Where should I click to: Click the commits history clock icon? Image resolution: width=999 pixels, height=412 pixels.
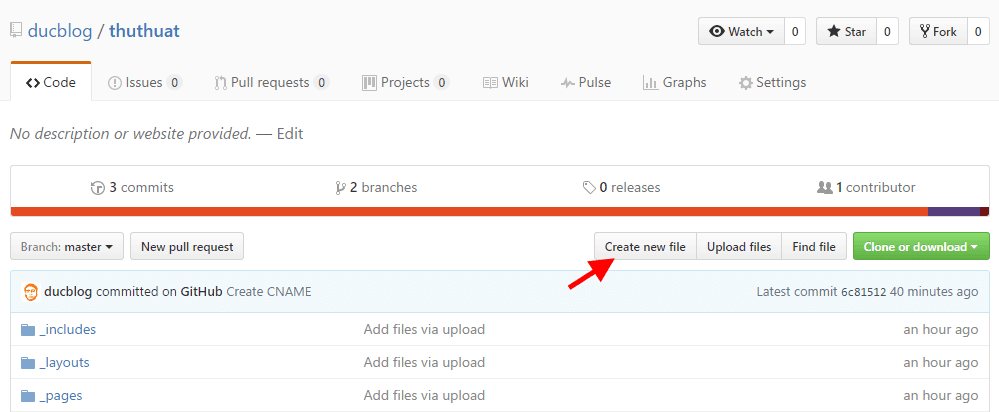[97, 188]
